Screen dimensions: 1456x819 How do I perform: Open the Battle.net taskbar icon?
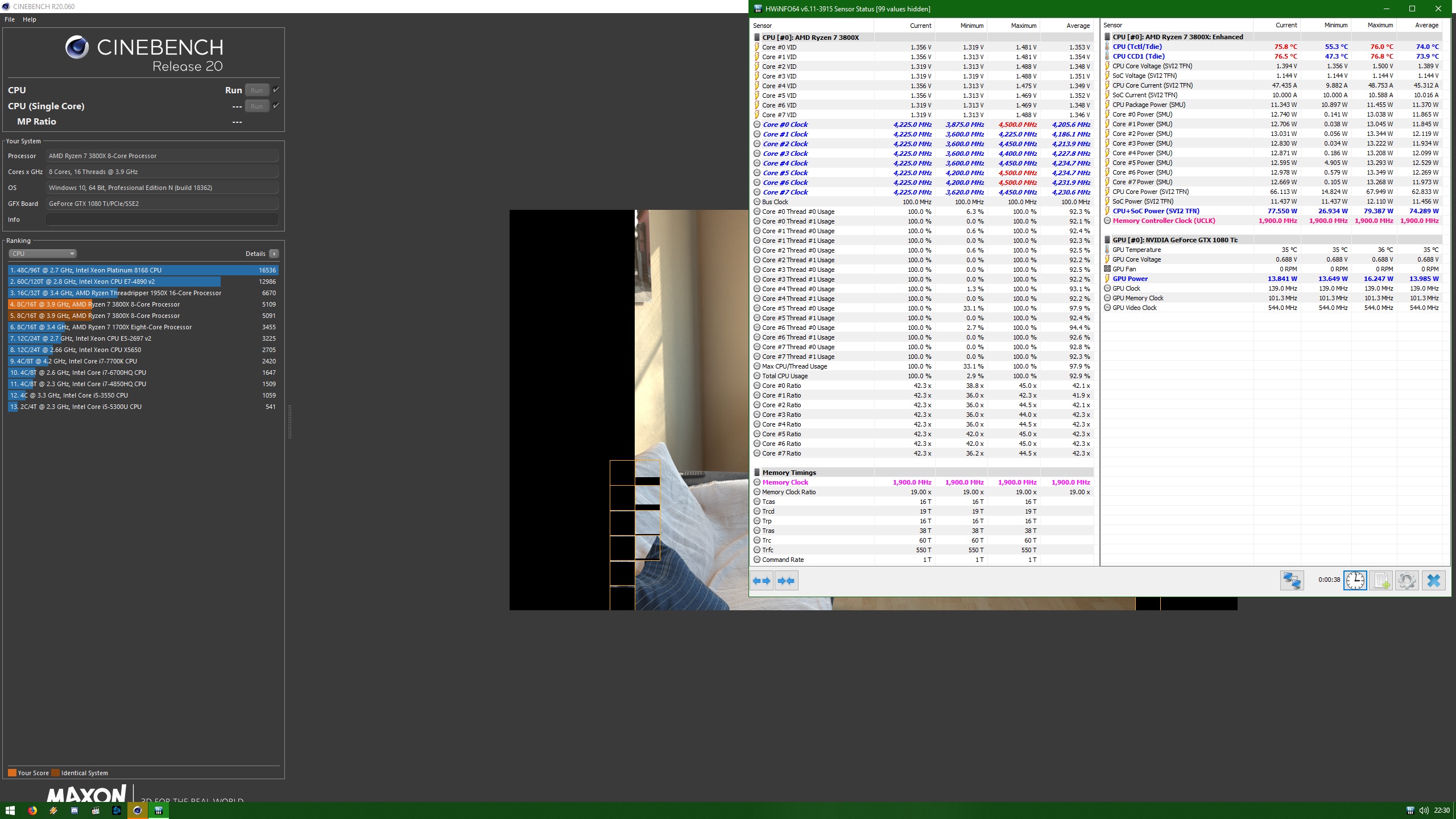(117, 810)
